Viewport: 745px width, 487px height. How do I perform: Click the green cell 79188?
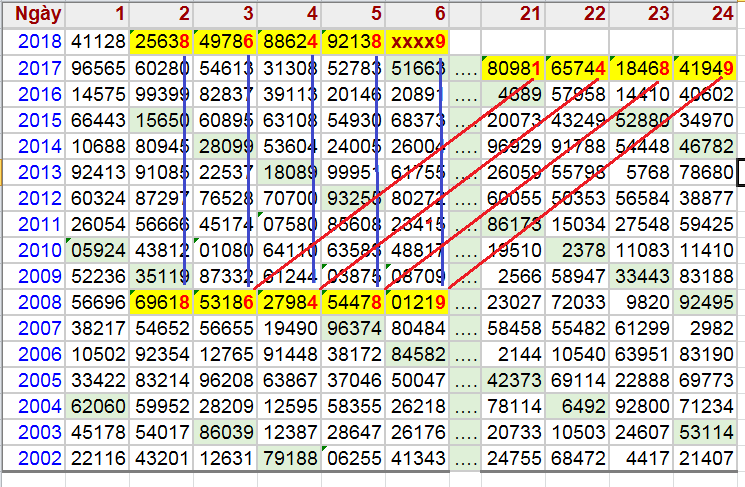click(289, 458)
